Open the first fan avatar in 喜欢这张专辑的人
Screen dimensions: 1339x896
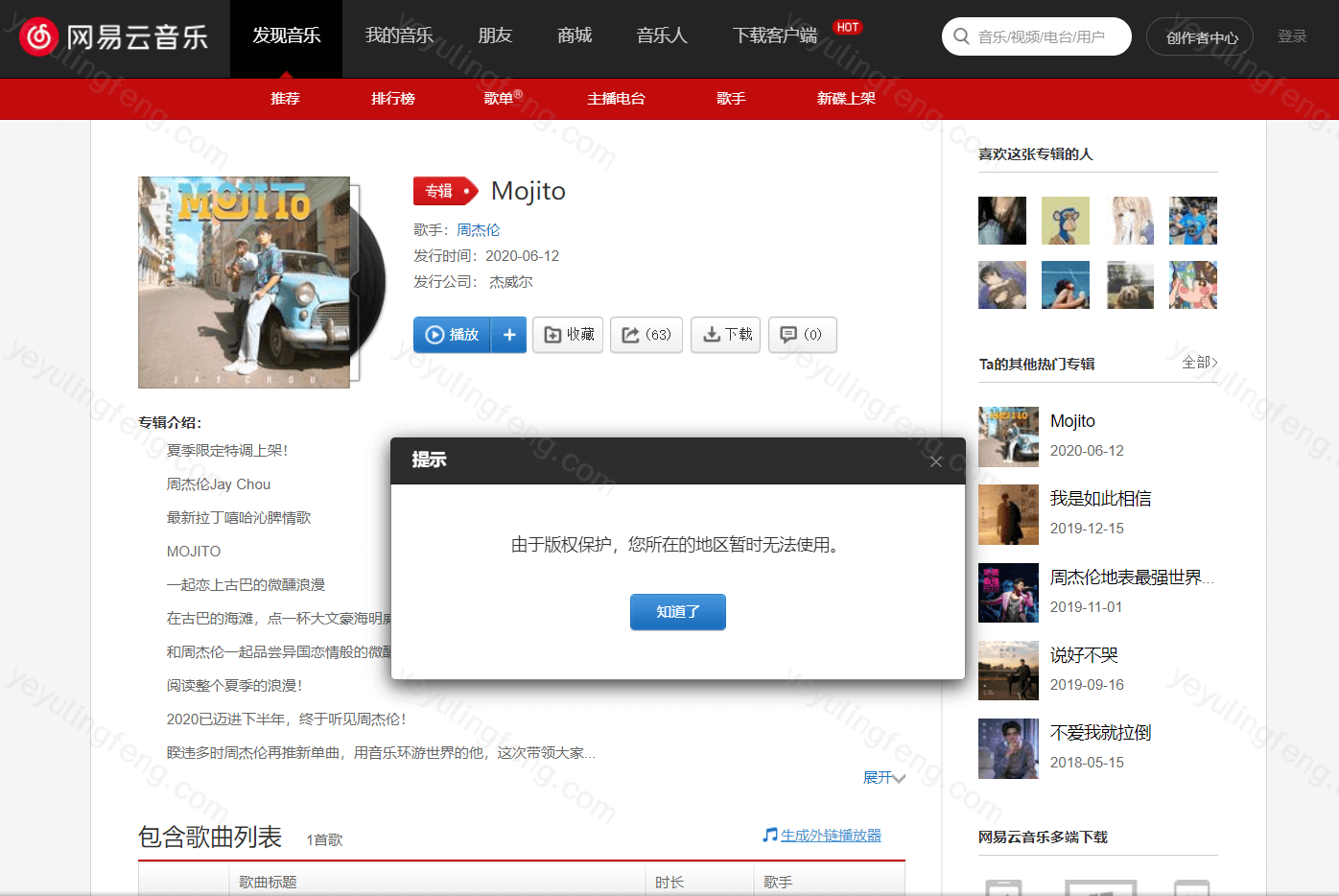pos(1002,221)
